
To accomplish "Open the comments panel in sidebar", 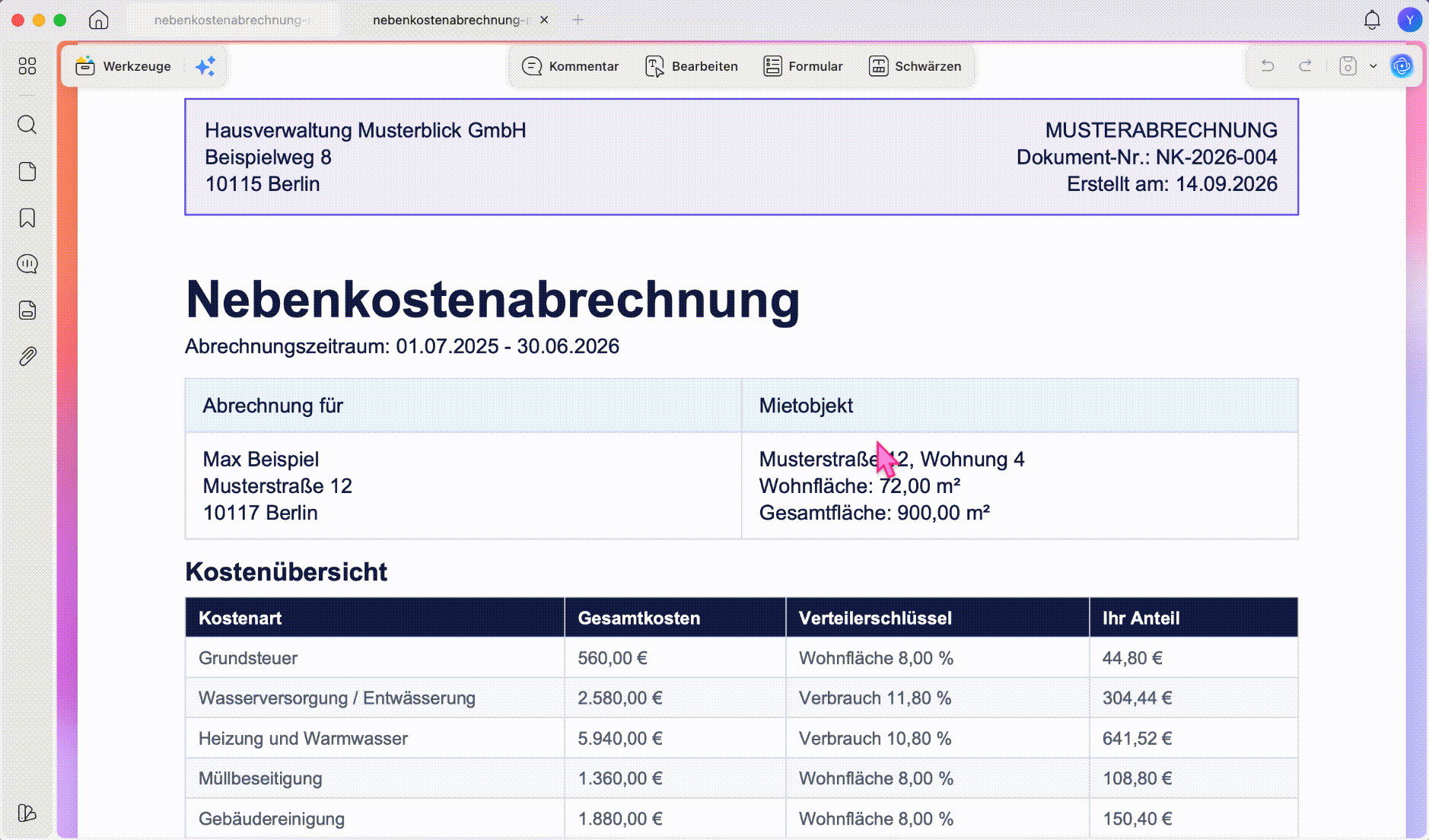I will (x=27, y=264).
